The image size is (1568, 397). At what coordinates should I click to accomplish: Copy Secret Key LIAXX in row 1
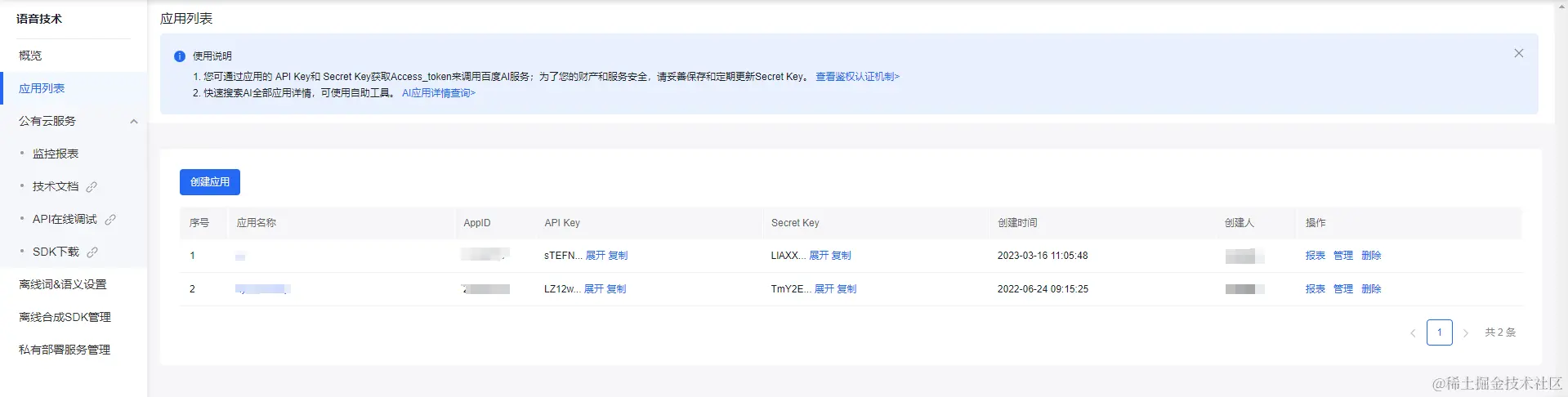841,256
